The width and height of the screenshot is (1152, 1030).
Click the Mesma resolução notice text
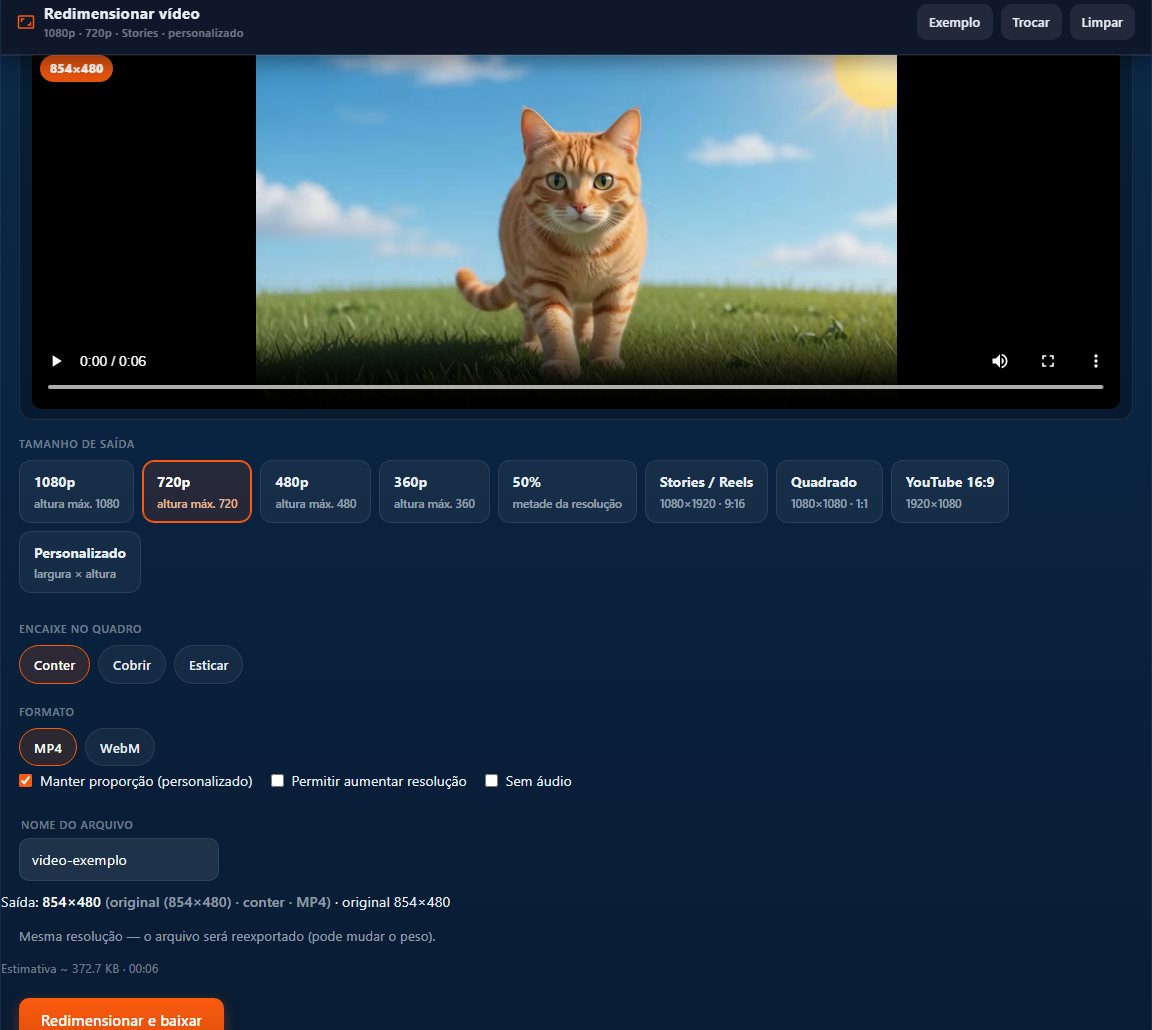click(x=227, y=937)
